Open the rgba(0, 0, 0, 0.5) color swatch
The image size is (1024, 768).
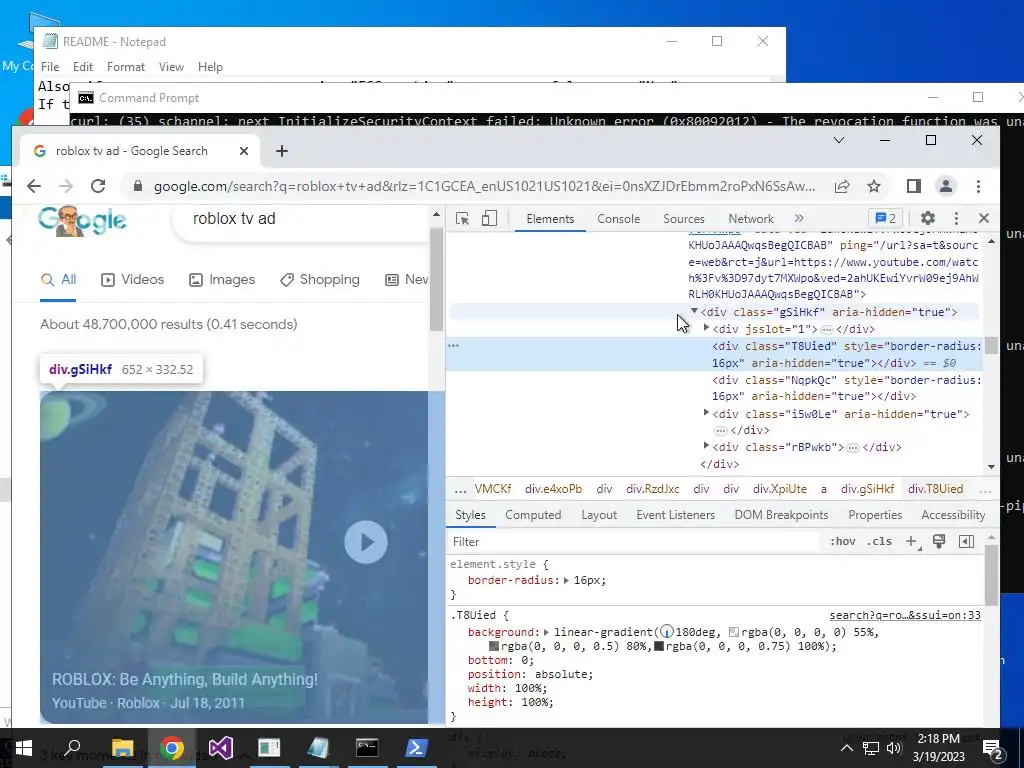(x=494, y=647)
